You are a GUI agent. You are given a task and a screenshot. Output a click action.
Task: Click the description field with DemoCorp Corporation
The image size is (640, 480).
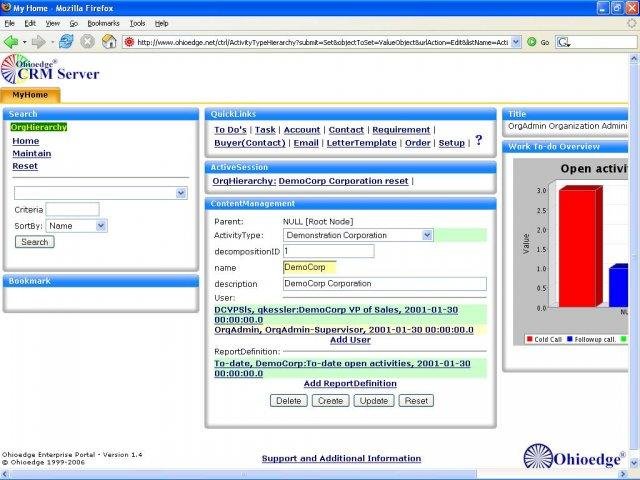[x=384, y=284]
